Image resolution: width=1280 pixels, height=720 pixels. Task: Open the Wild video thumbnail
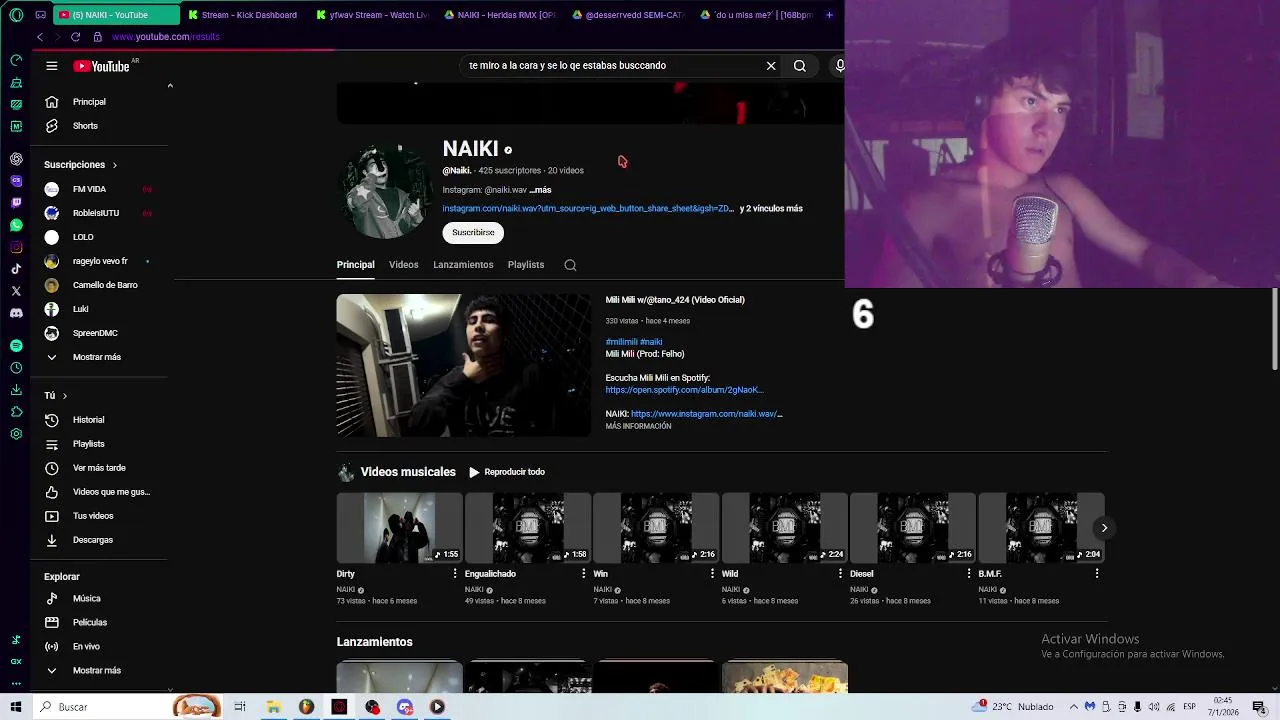pos(785,528)
